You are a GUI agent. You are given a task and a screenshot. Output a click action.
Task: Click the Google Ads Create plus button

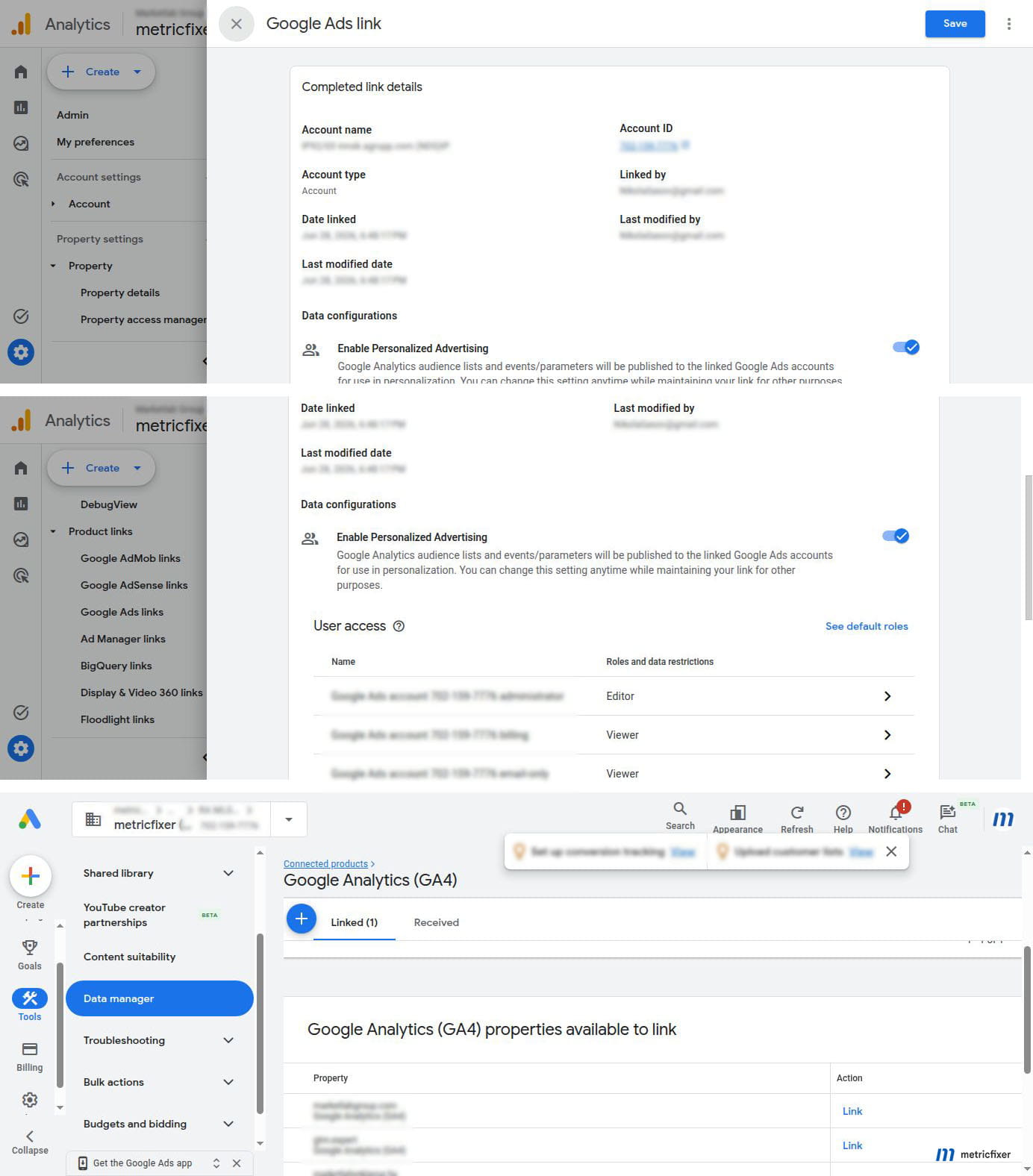pos(31,876)
